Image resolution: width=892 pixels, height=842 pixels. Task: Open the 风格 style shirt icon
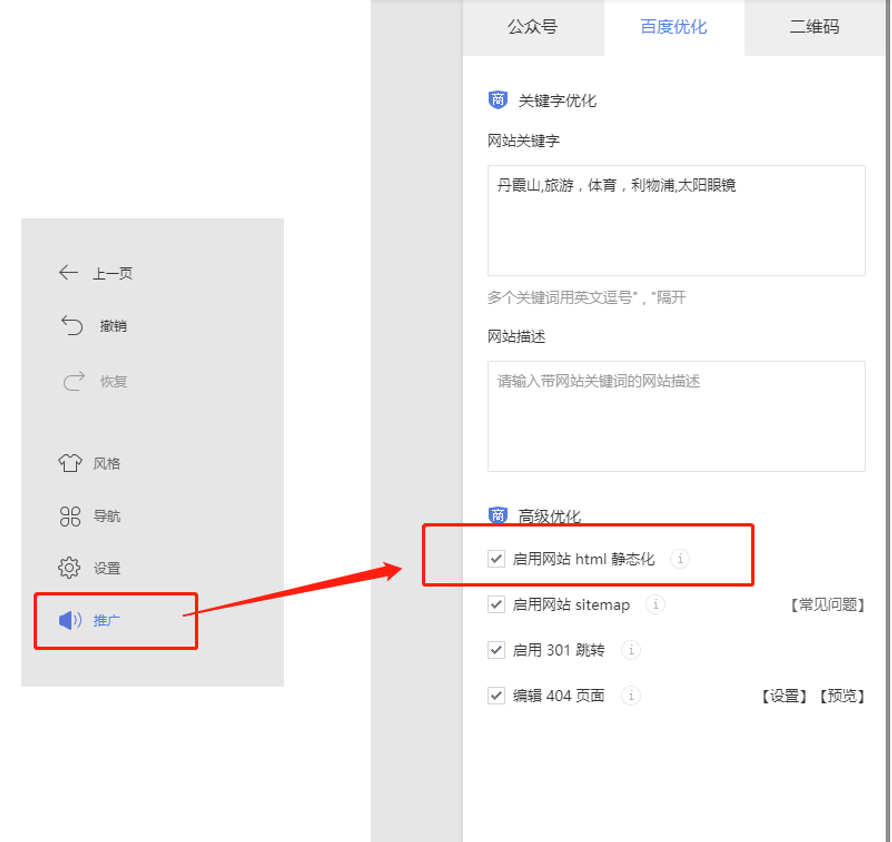pos(69,463)
